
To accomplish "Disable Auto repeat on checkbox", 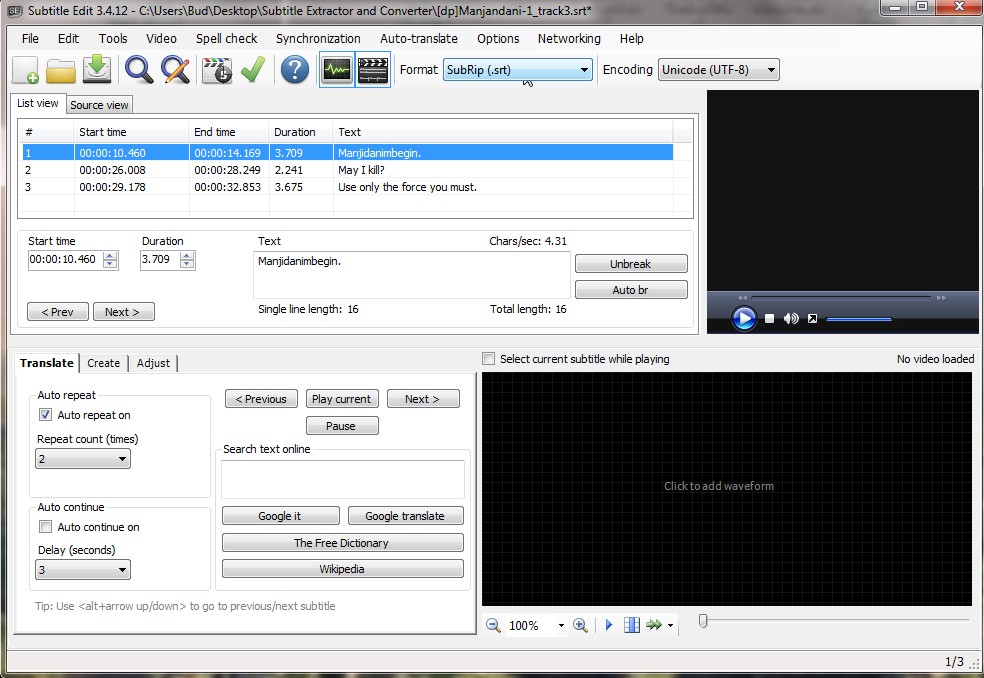I will click(45, 414).
